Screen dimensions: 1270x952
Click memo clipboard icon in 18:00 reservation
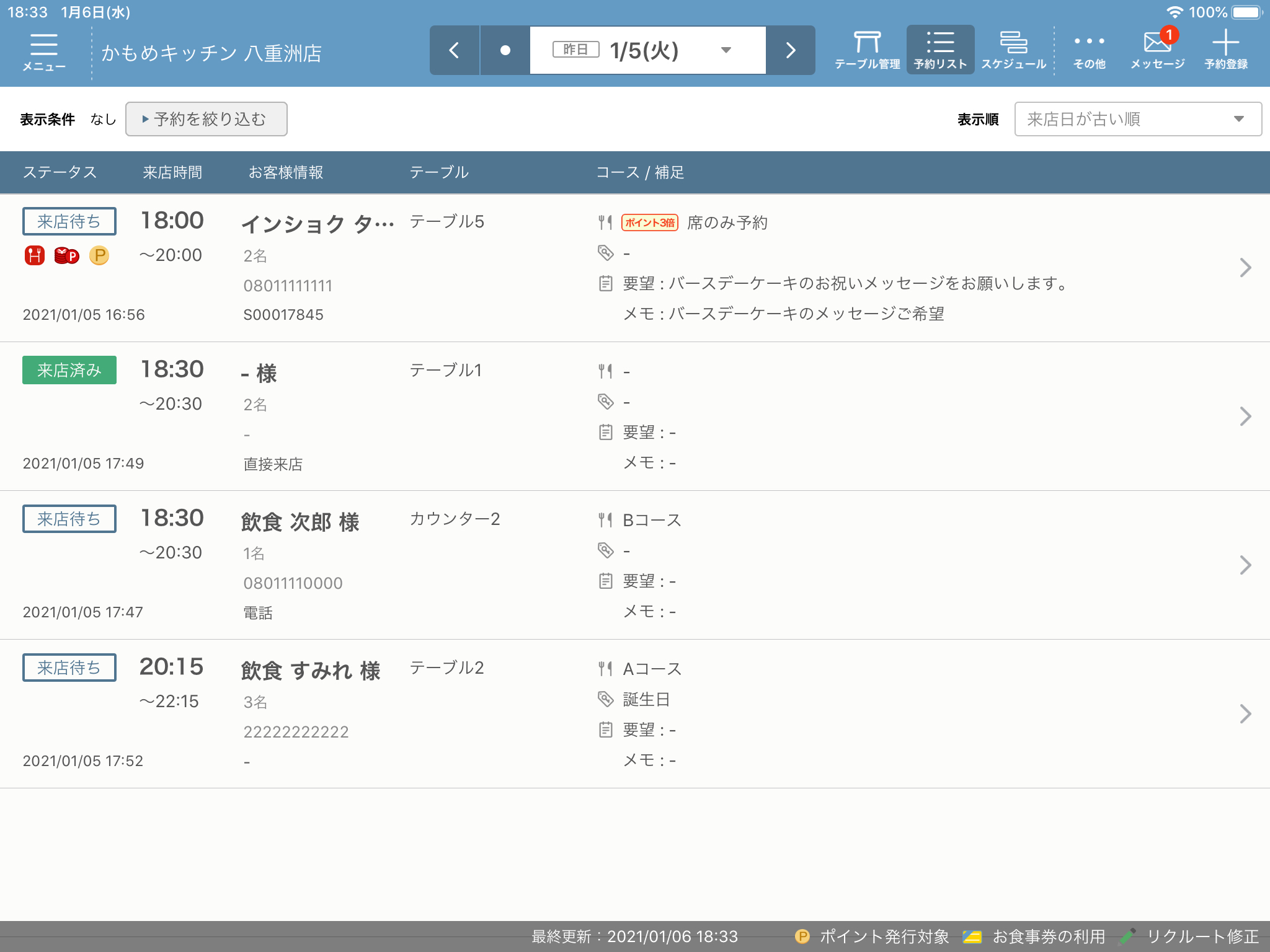606,283
